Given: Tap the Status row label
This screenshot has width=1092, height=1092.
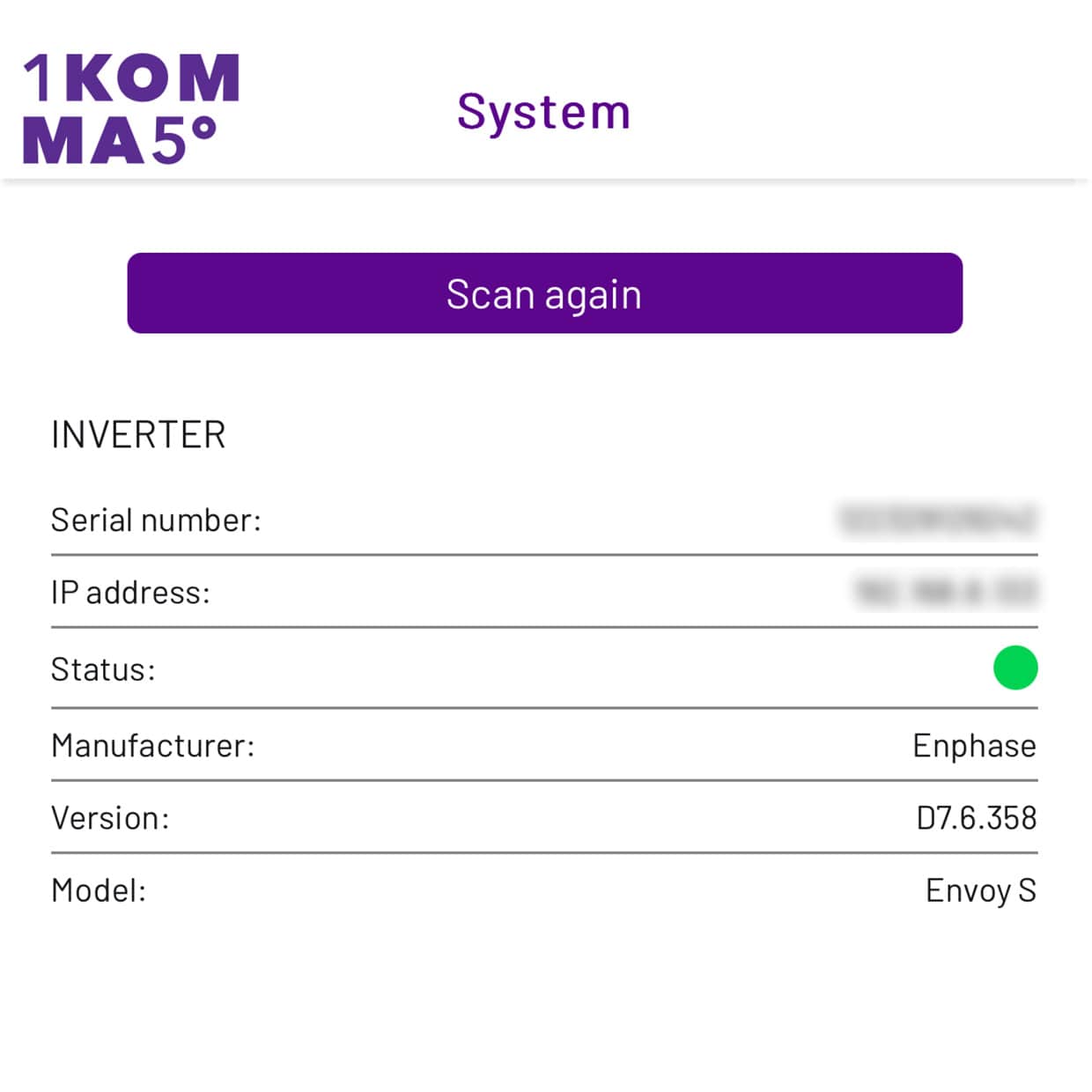Looking at the screenshot, I should 103,669.
